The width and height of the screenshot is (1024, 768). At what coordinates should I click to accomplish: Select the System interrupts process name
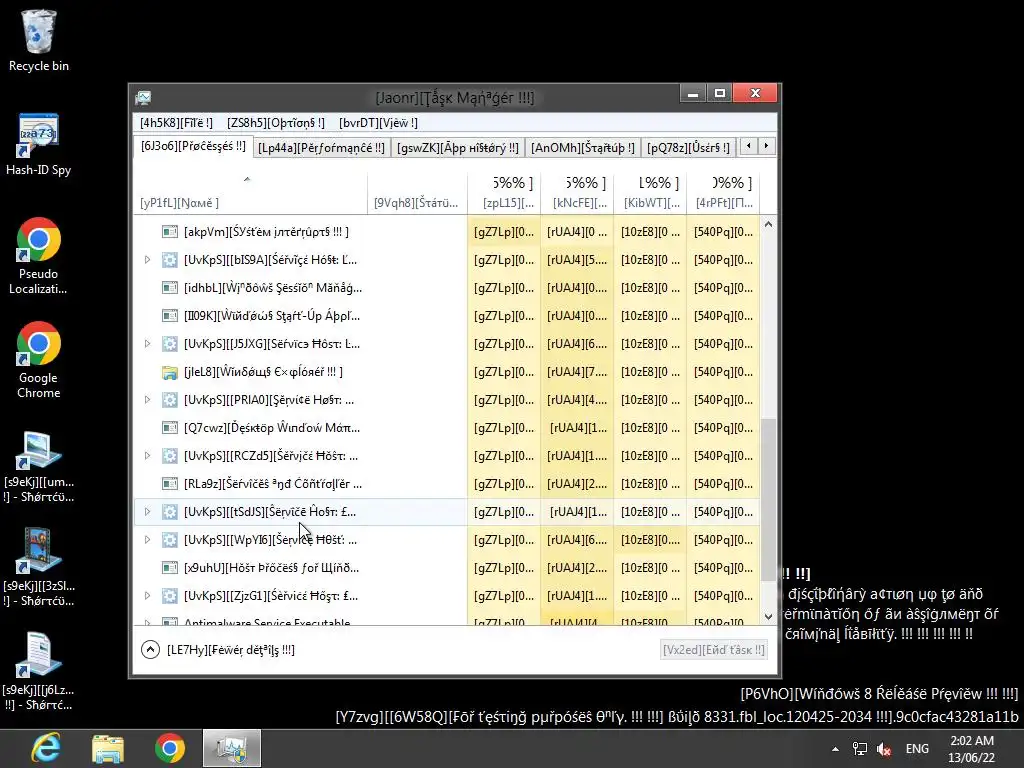266,232
